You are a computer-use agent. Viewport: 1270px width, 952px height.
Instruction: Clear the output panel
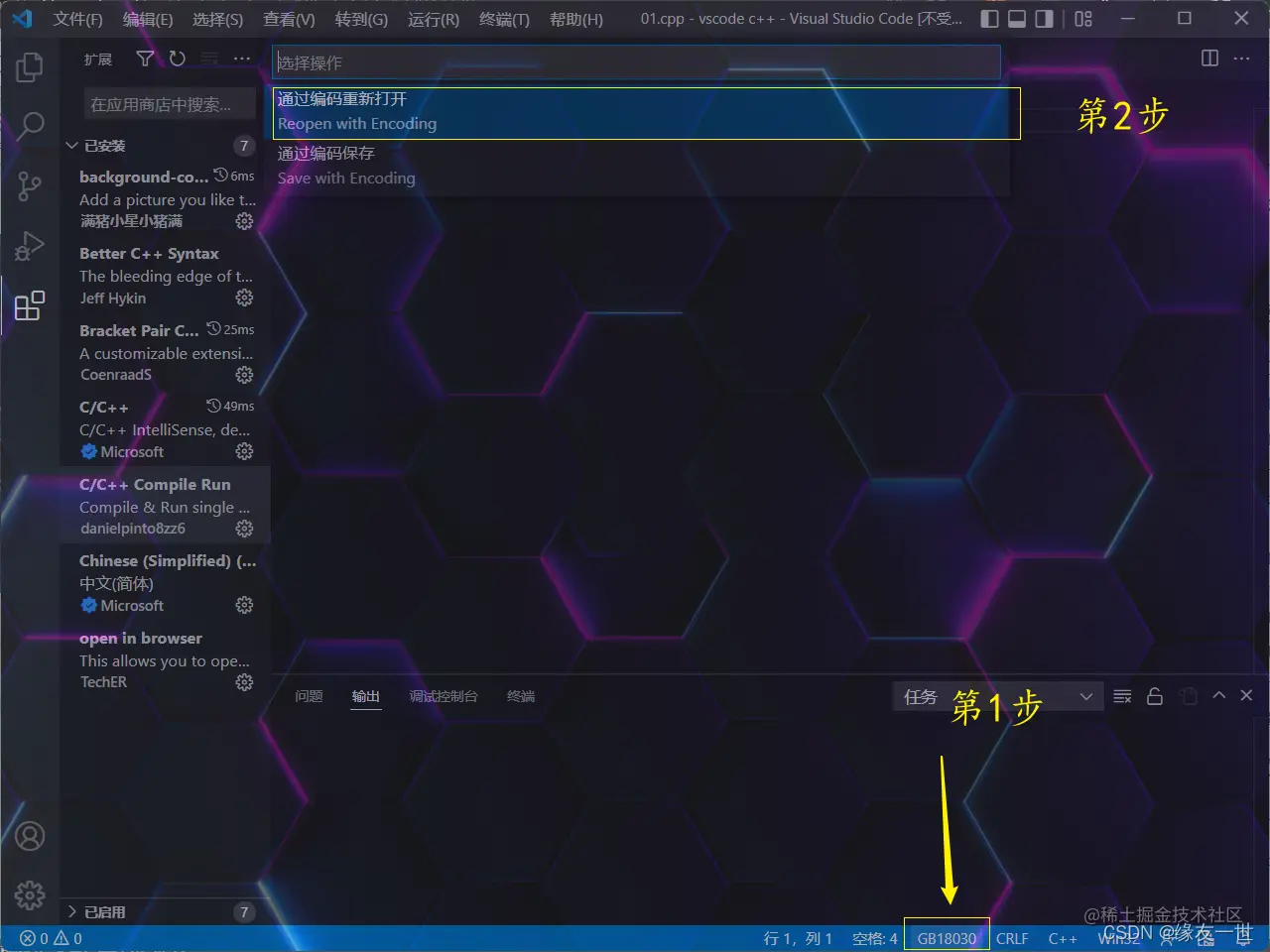(x=1122, y=696)
